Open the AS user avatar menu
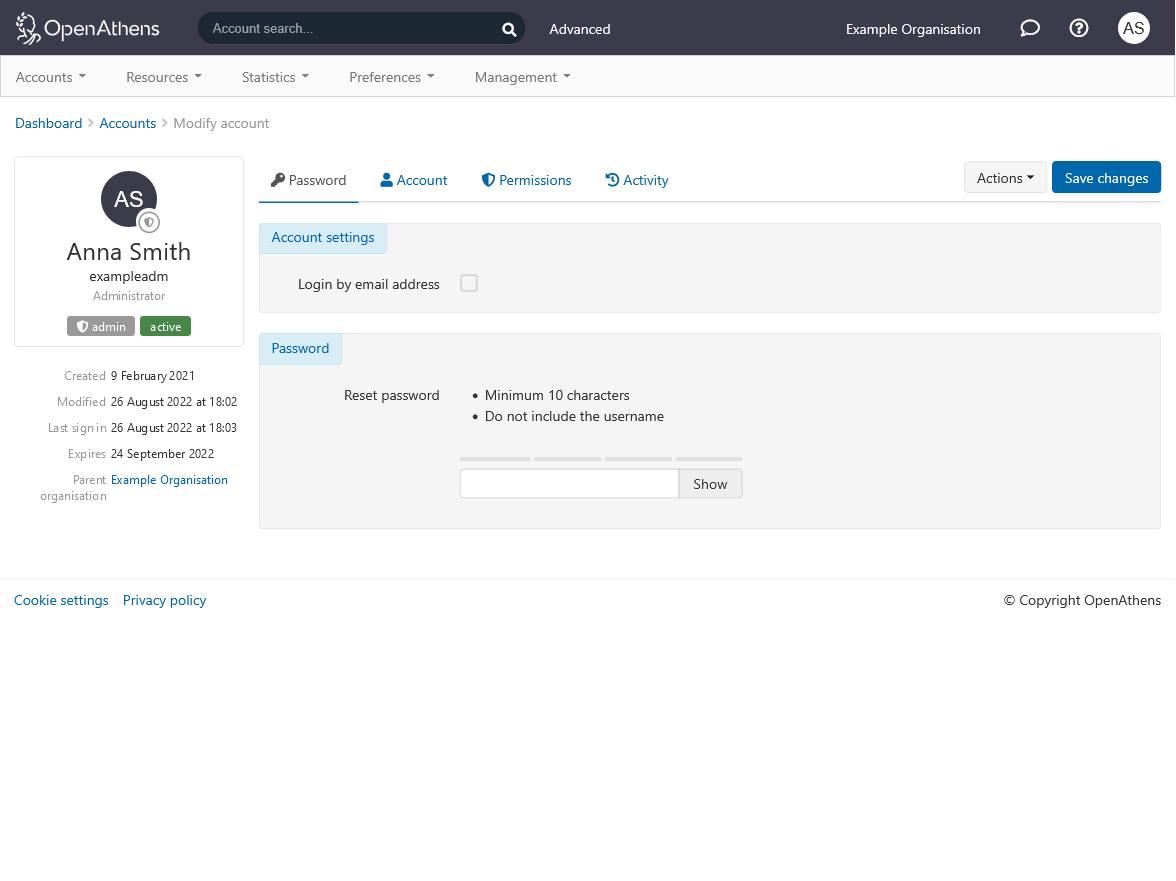The width and height of the screenshot is (1176, 881). [x=1133, y=28]
